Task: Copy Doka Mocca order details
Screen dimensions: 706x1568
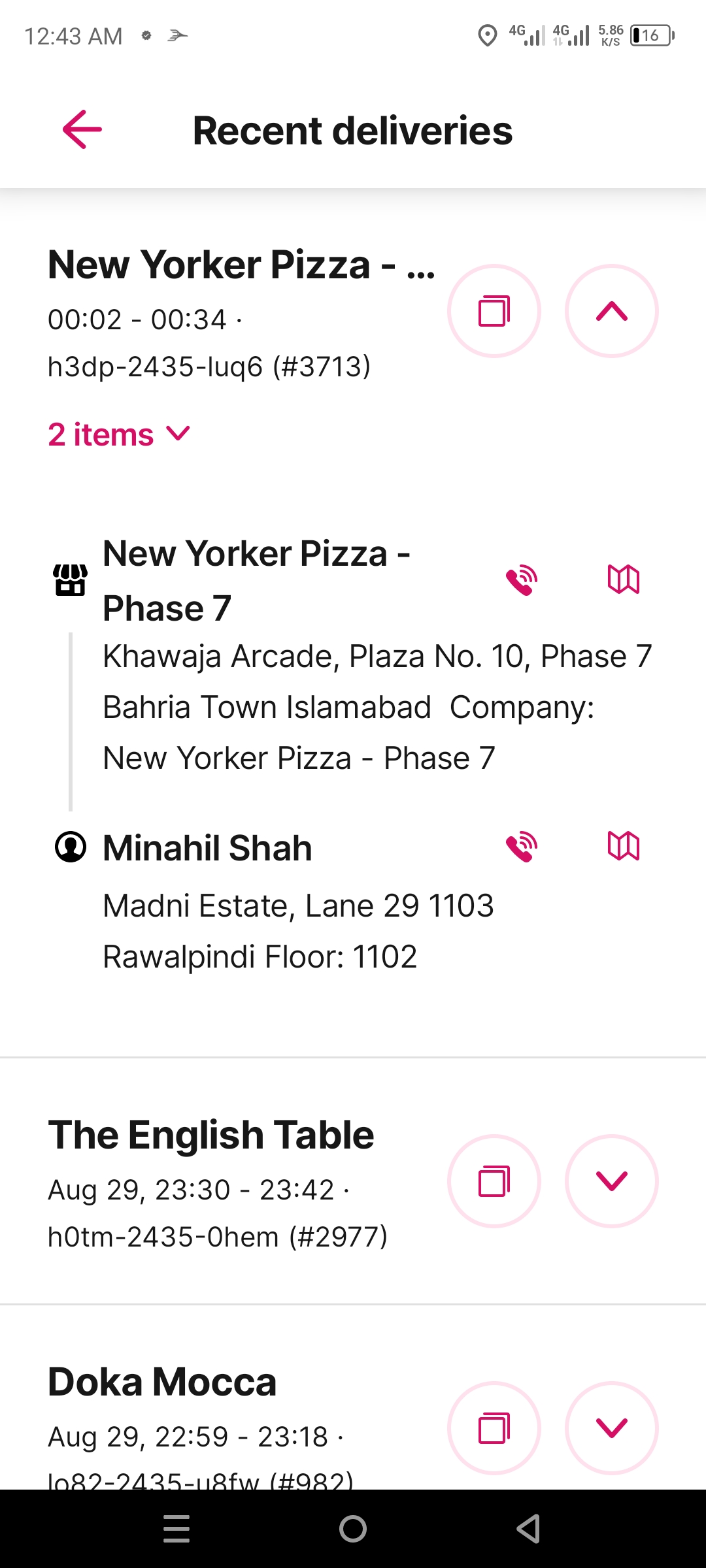Action: (494, 1428)
